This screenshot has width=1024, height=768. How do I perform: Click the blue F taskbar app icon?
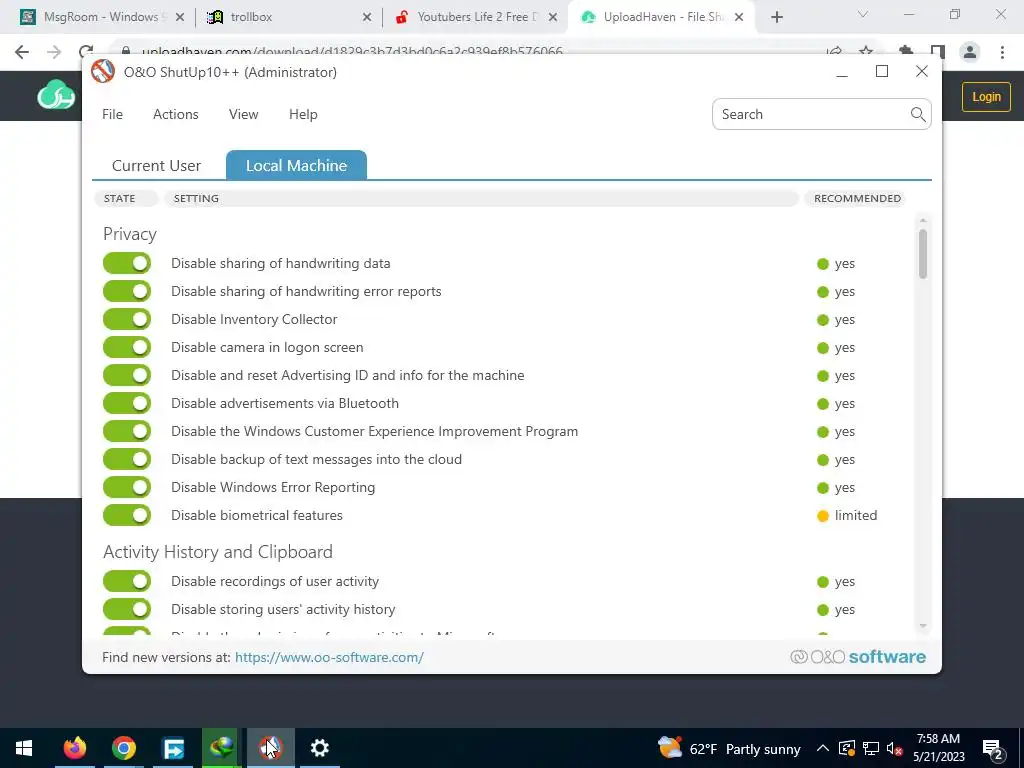click(x=173, y=748)
